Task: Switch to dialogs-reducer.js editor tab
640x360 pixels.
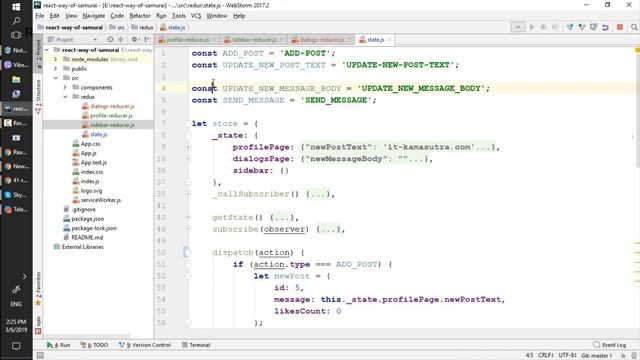Action: pos(321,40)
